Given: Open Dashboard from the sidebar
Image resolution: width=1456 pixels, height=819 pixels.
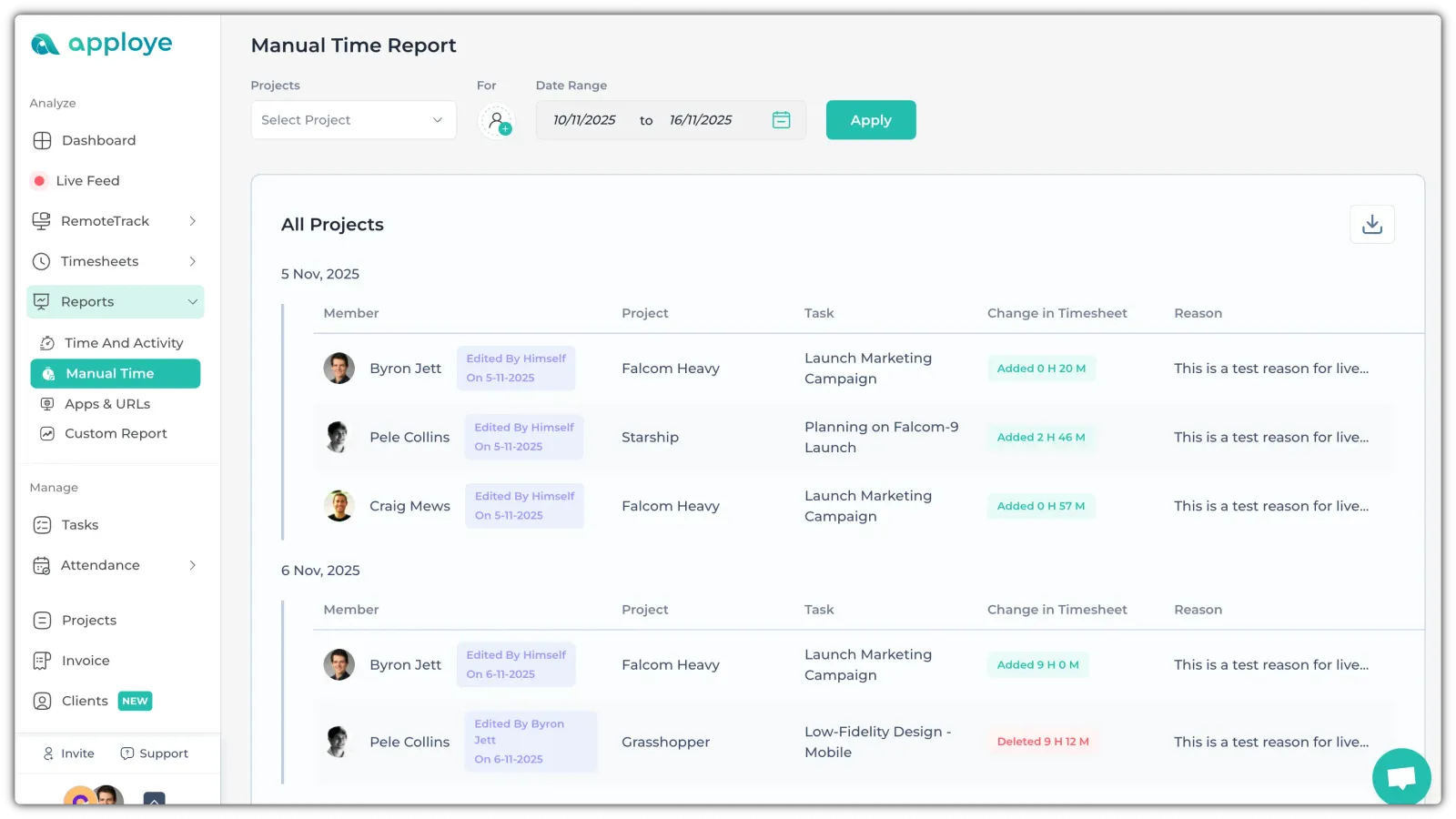Looking at the screenshot, I should point(98,140).
